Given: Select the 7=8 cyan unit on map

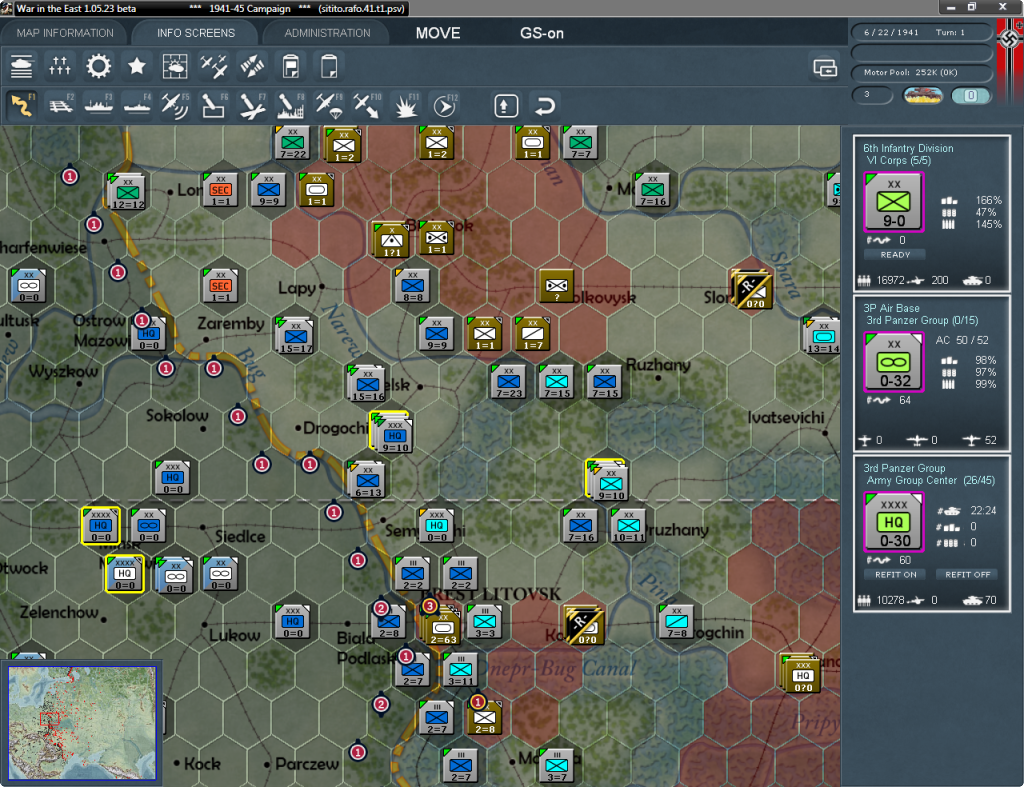Looking at the screenshot, I should click(677, 622).
